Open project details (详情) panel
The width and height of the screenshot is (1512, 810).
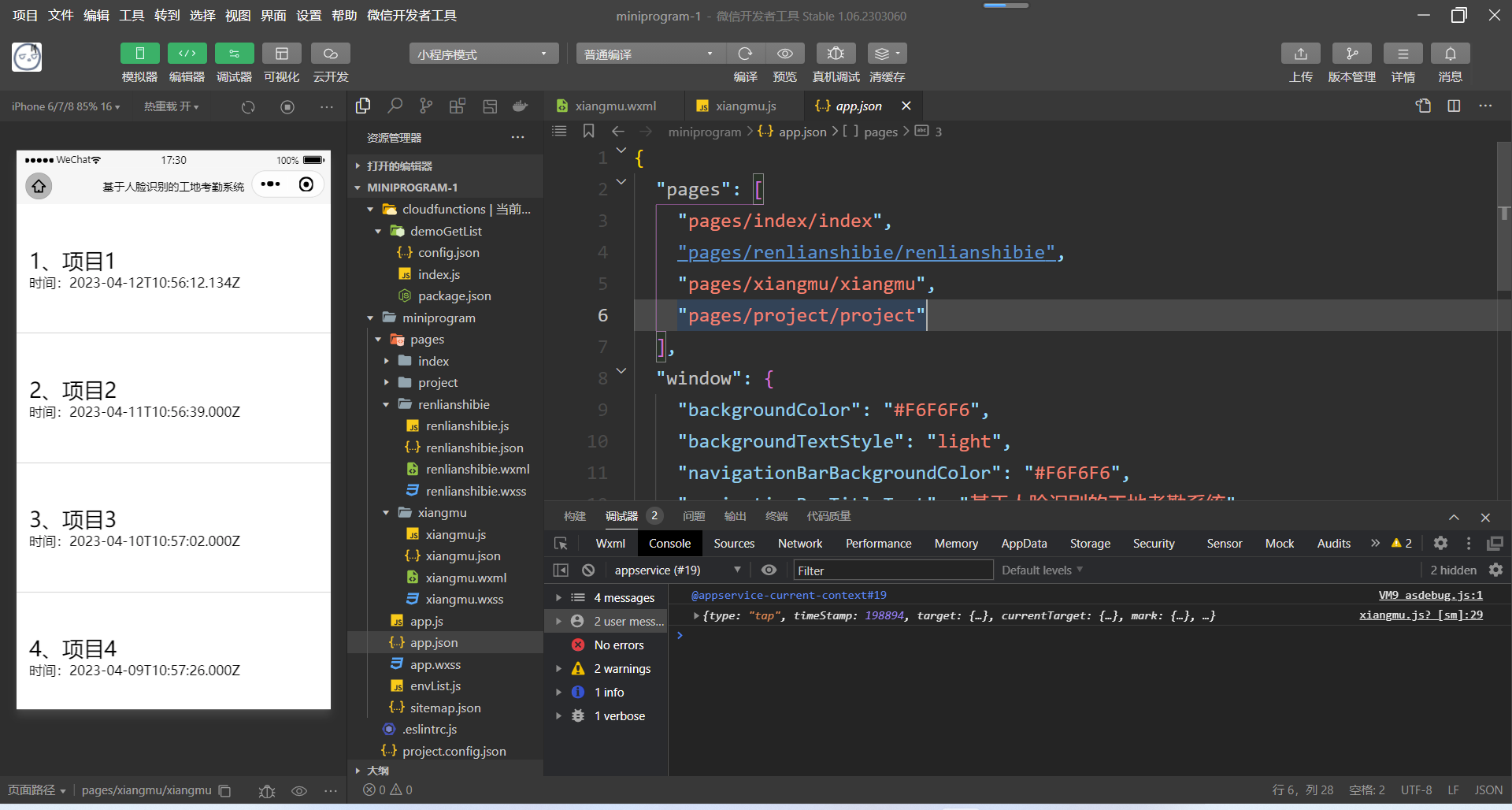pos(1403,54)
